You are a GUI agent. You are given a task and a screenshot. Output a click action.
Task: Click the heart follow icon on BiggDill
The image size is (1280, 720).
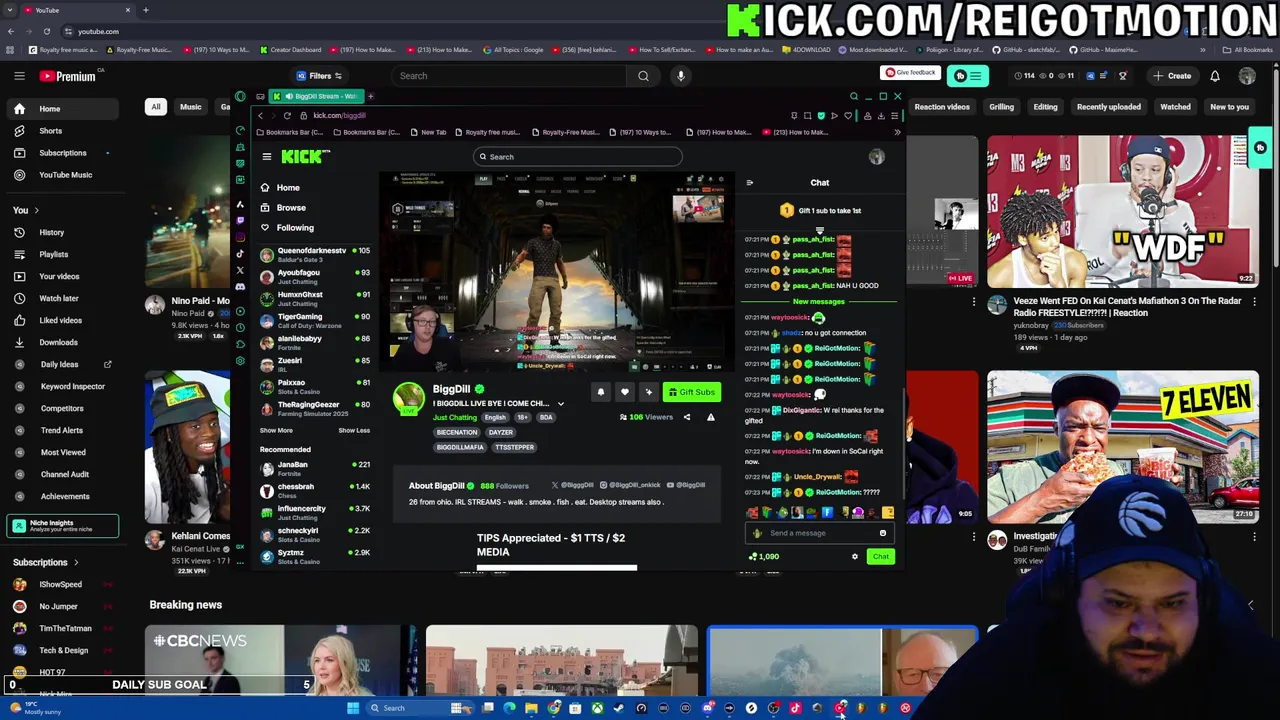pyautogui.click(x=625, y=392)
